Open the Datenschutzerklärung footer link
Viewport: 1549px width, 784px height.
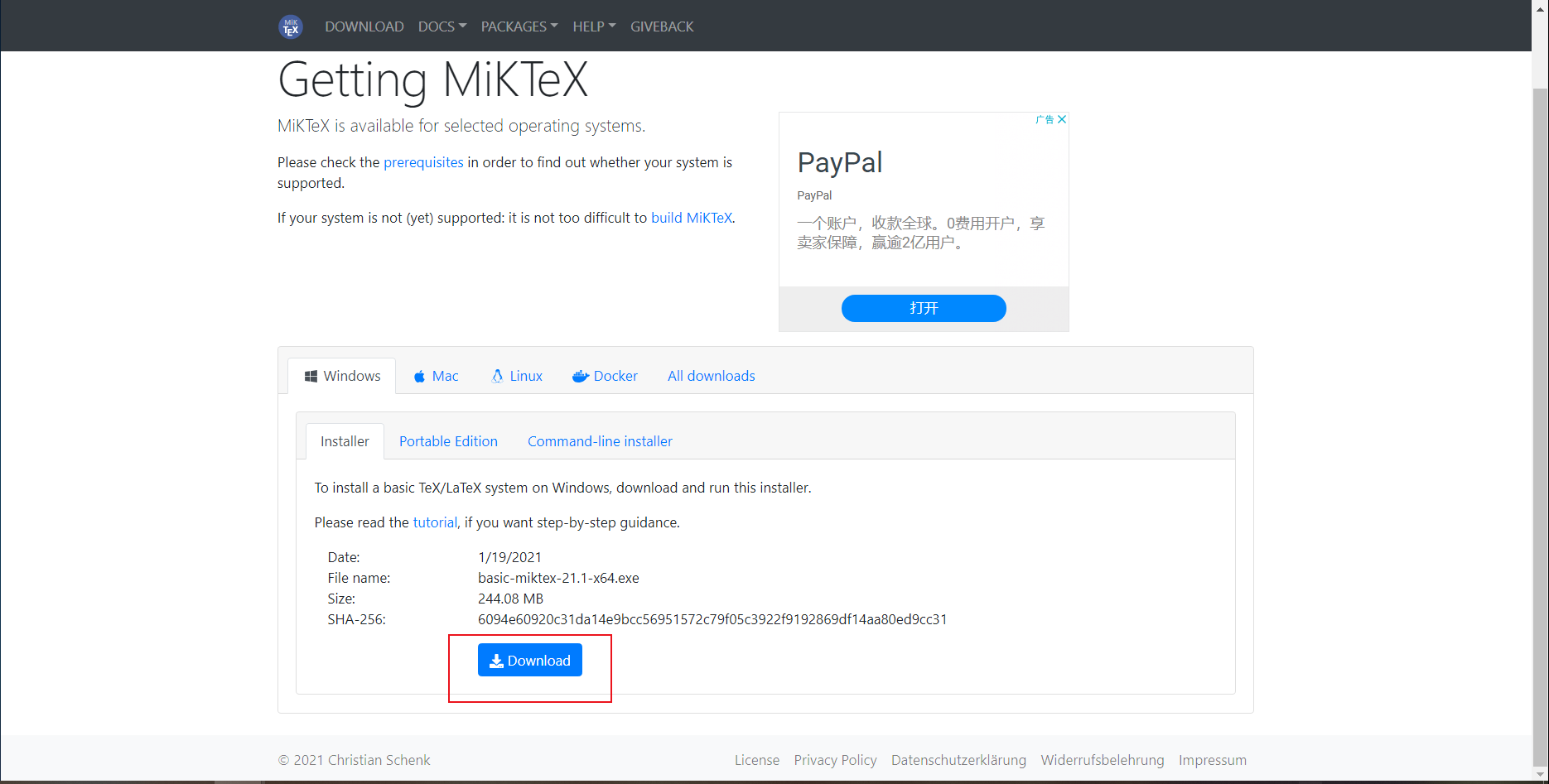(958, 760)
